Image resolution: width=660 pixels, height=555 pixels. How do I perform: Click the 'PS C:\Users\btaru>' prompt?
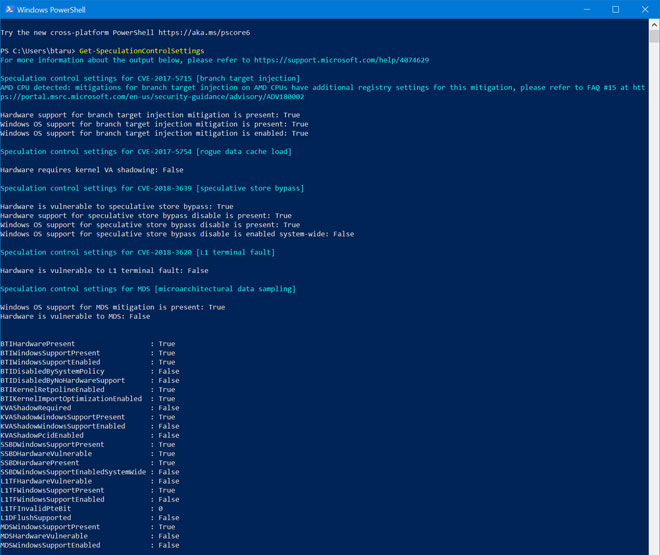point(38,51)
